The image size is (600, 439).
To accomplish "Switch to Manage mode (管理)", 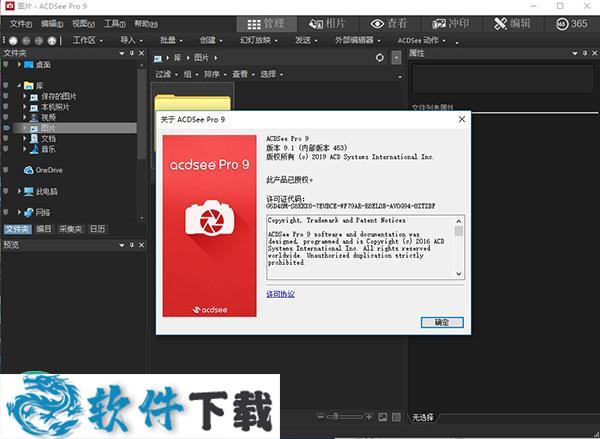I will (266, 24).
